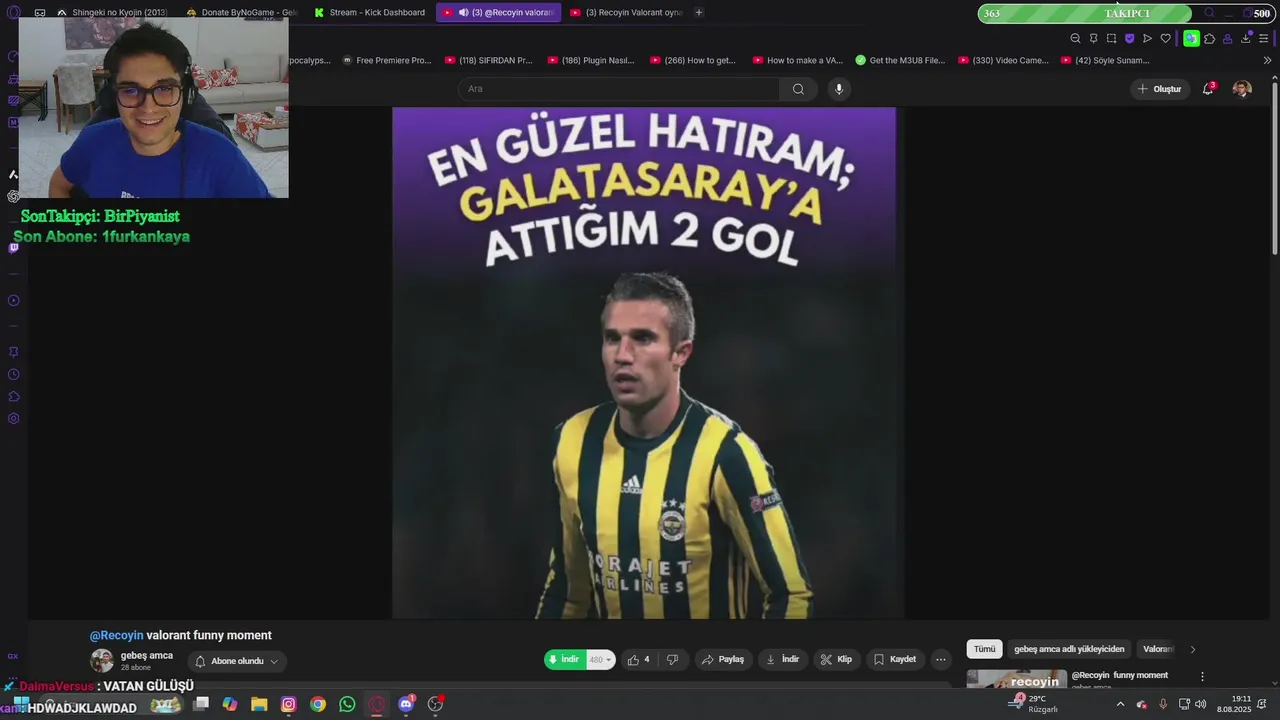The image size is (1280, 720).
Task: Click the Kaydet save button
Action: tap(895, 660)
